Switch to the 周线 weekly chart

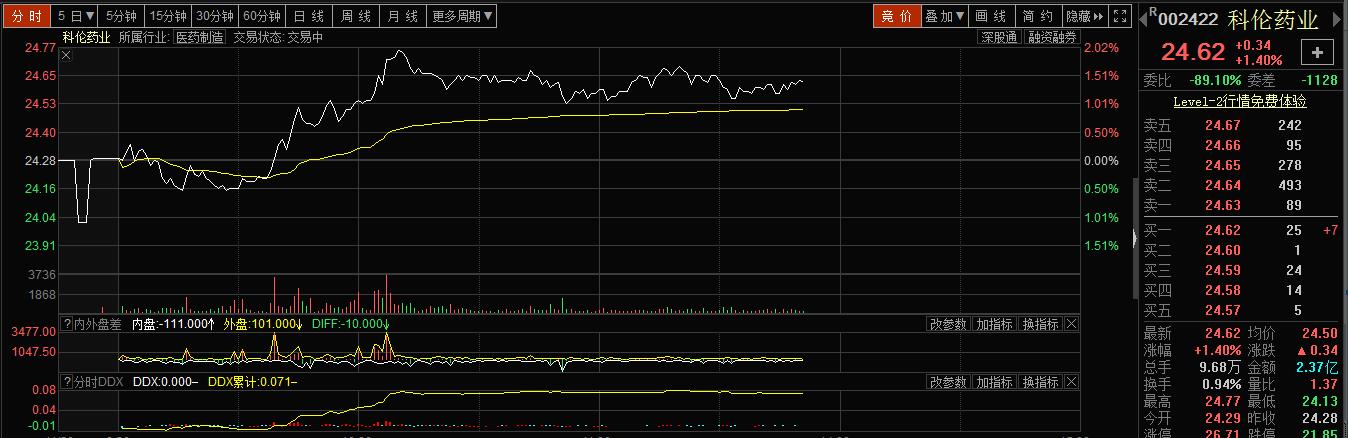click(356, 16)
